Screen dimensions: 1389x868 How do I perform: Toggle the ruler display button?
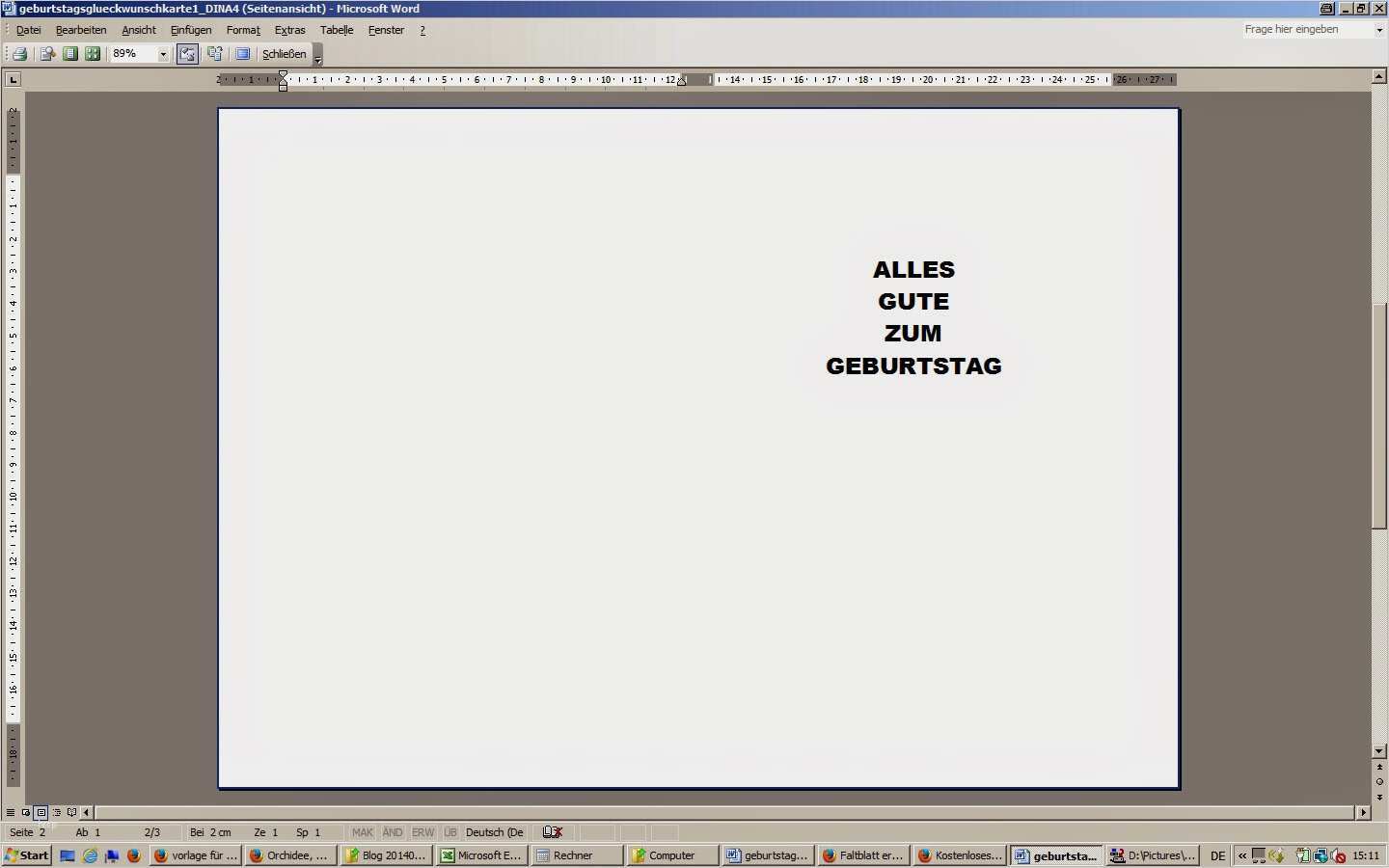click(188, 54)
